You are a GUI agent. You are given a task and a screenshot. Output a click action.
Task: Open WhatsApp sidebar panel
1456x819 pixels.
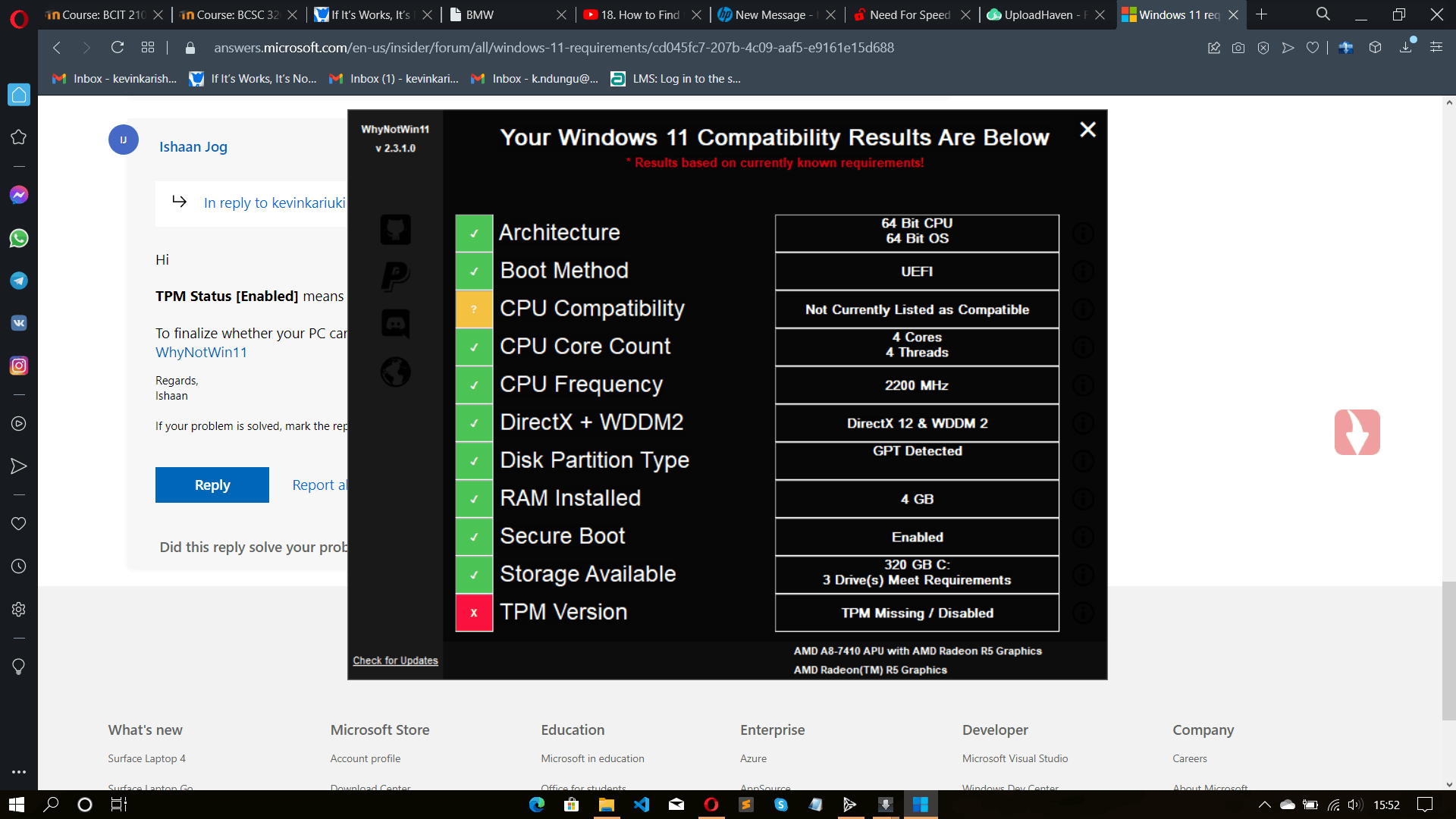coord(19,238)
